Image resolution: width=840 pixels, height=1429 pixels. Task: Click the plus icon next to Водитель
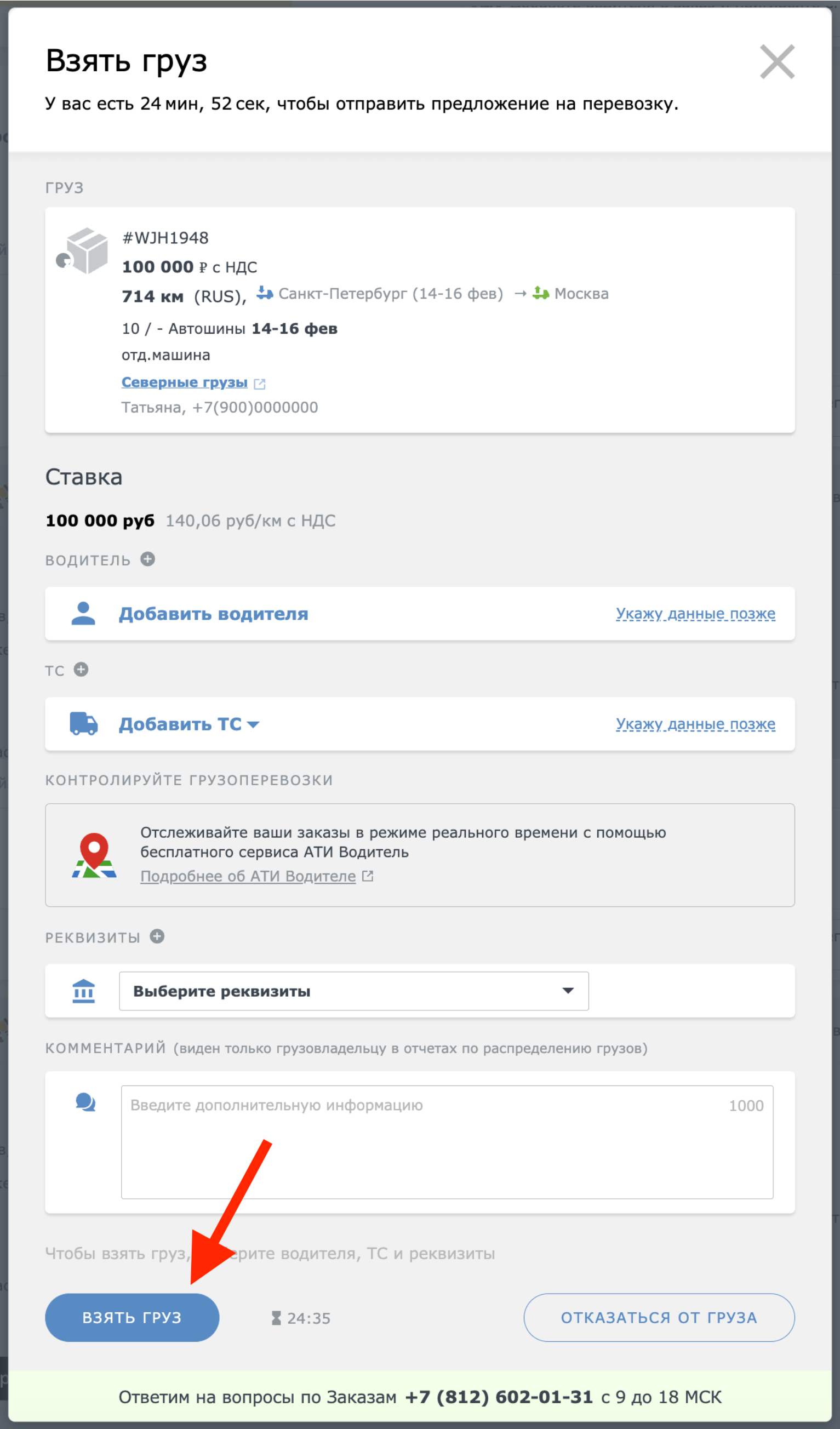tap(148, 559)
